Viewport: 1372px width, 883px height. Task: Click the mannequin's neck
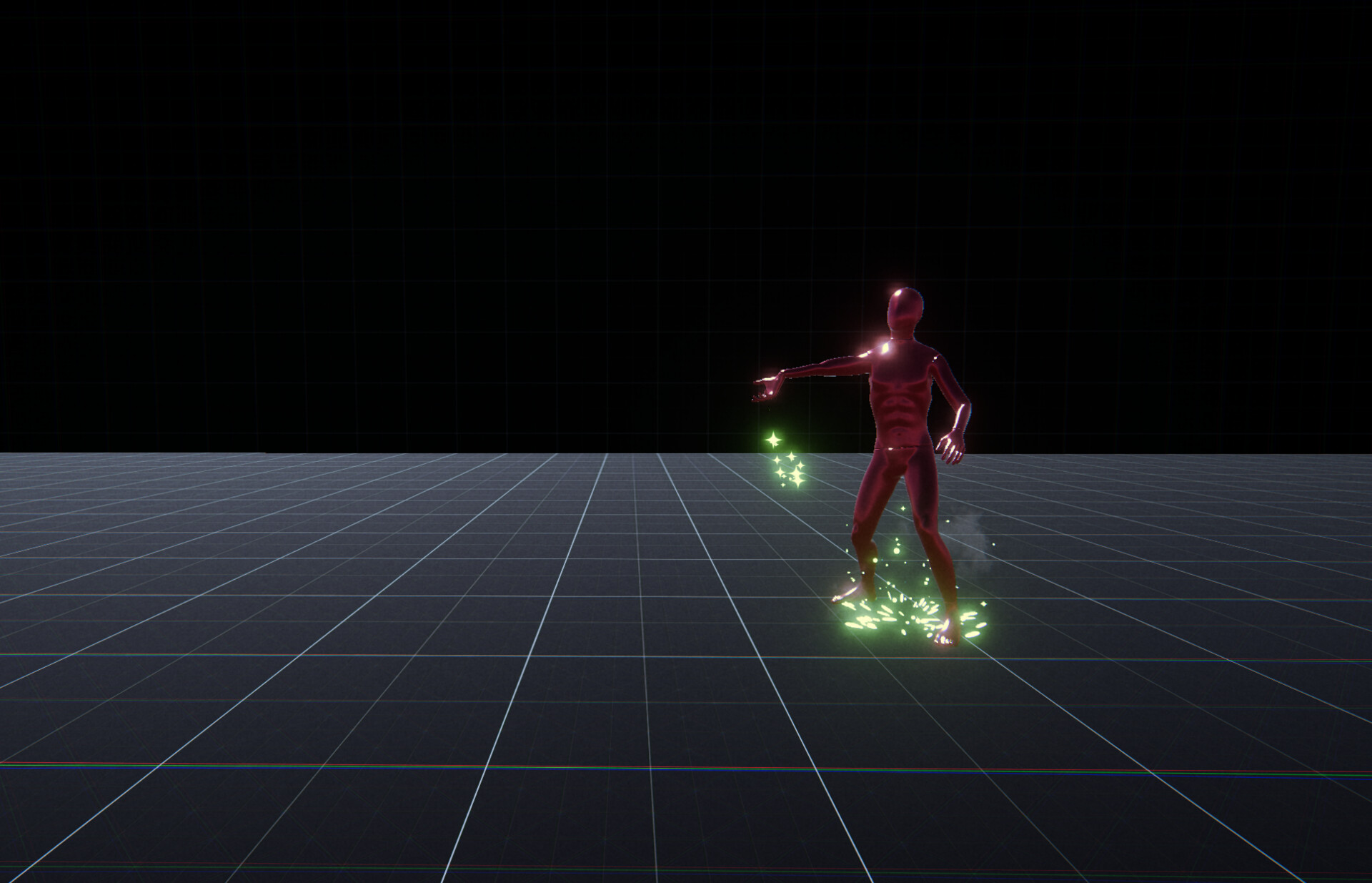901,334
